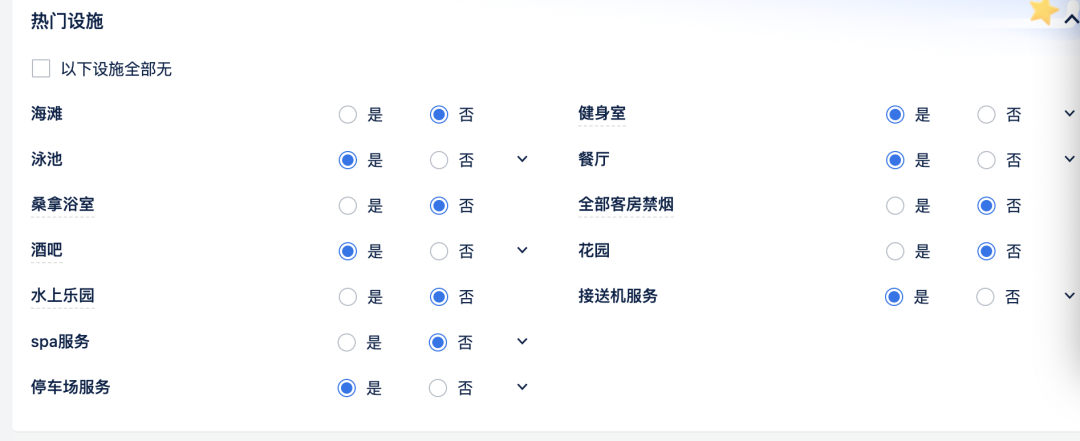The height and width of the screenshot is (441, 1080).
Task: Expand the 接送机服务 details chevron
Action: tap(1069, 296)
